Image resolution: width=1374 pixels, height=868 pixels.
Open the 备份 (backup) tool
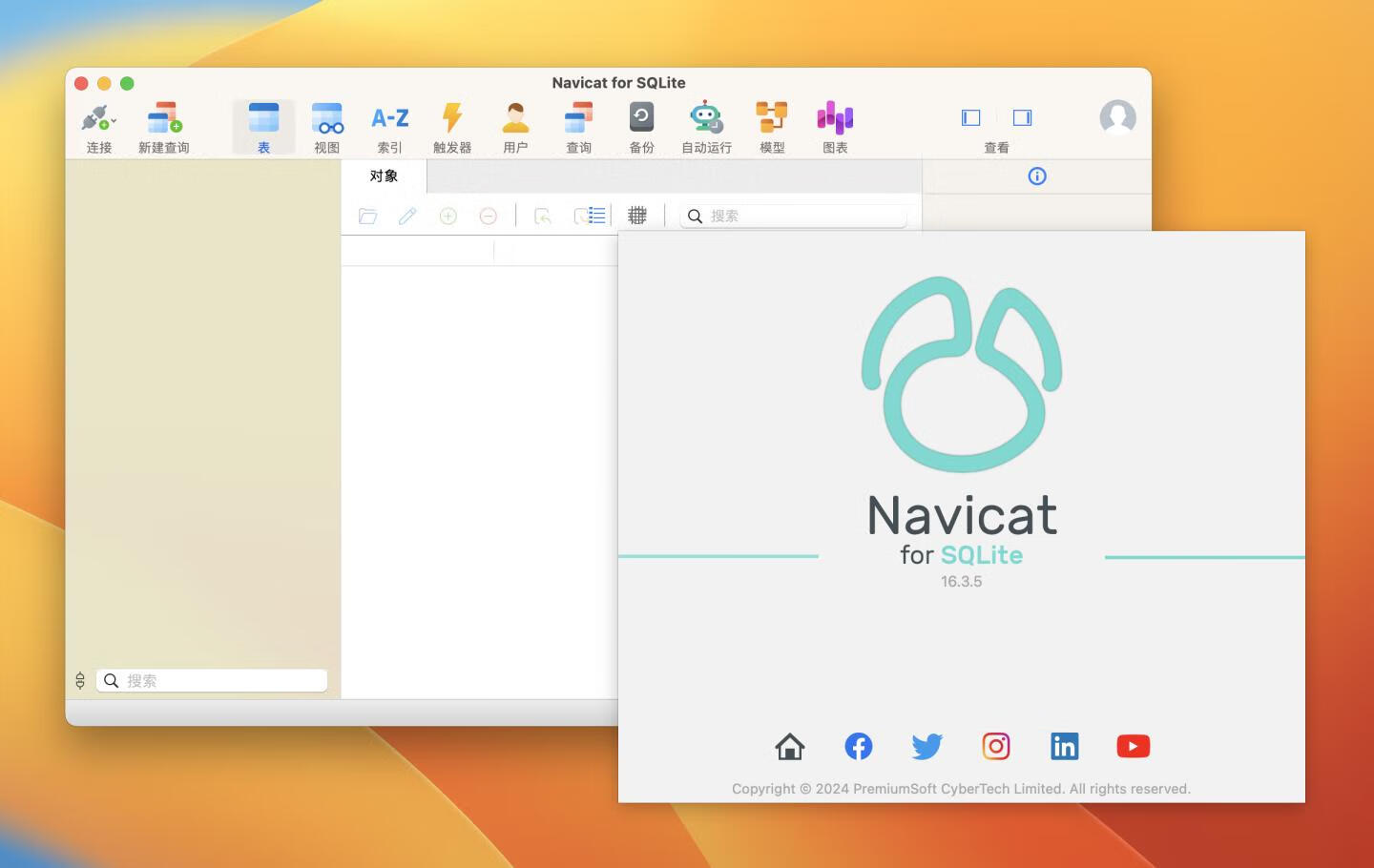(x=641, y=125)
